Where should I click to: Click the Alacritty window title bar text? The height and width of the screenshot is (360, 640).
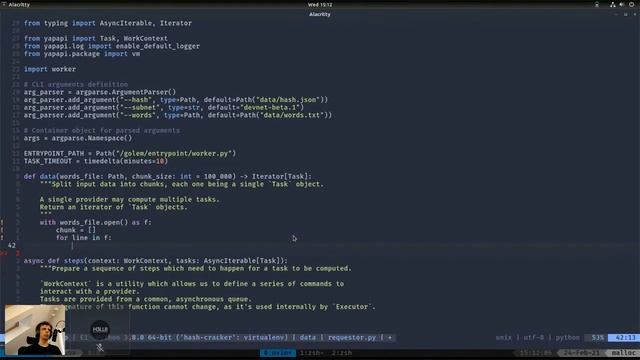click(320, 14)
